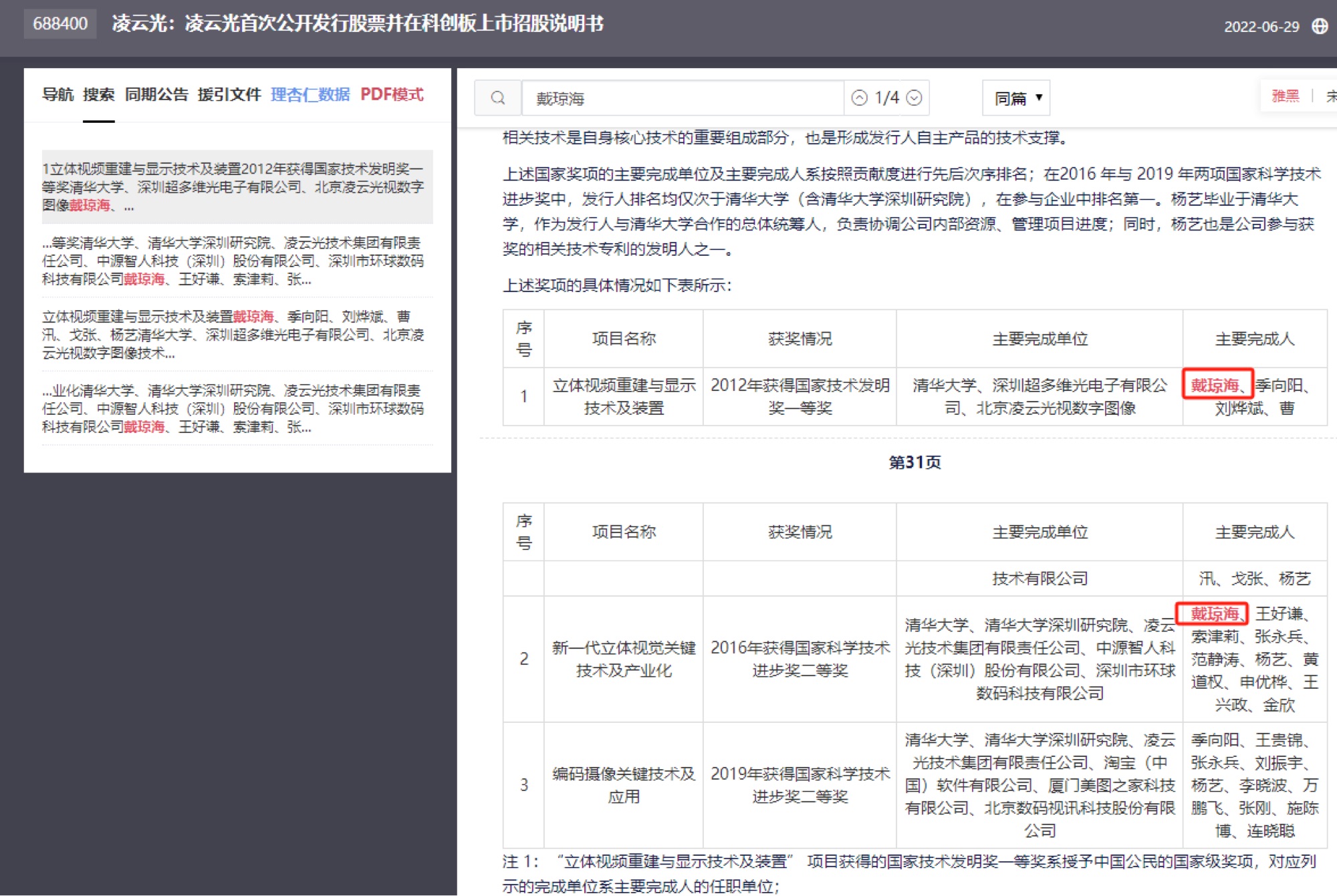This screenshot has height=896, width=1337.
Task: Click the globe icon beside the date
Action: 1320,26
